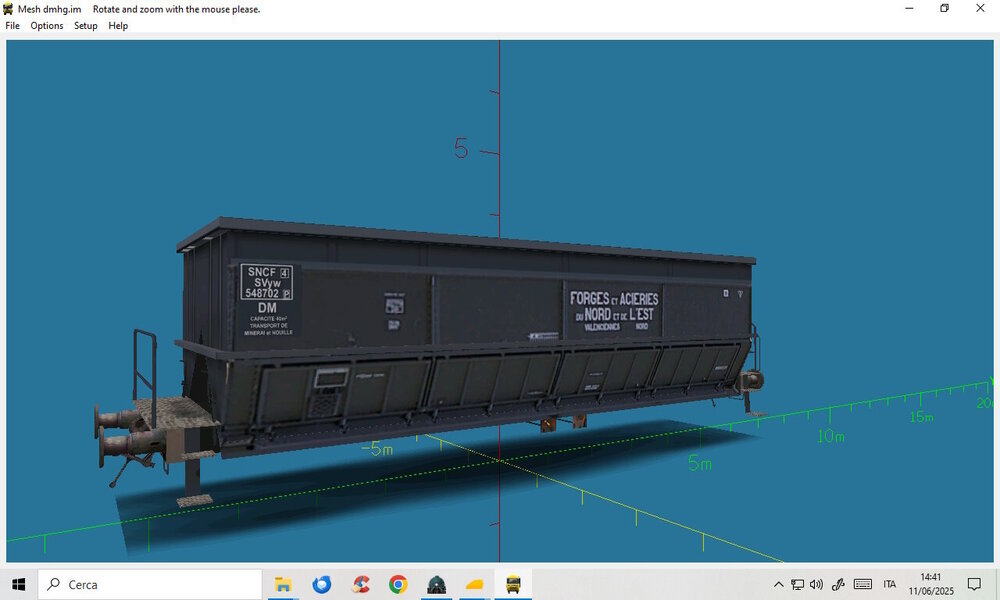Click the green 15m axis label
Viewport: 1000px width, 600px height.
point(922,417)
